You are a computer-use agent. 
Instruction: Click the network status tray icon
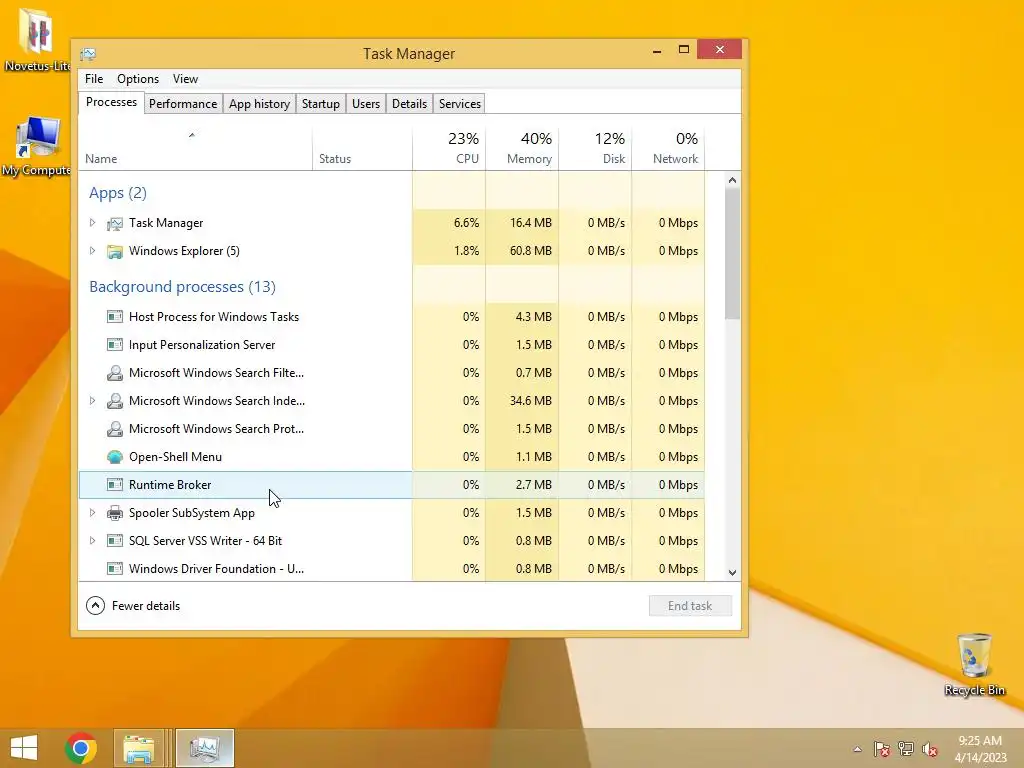(x=906, y=749)
